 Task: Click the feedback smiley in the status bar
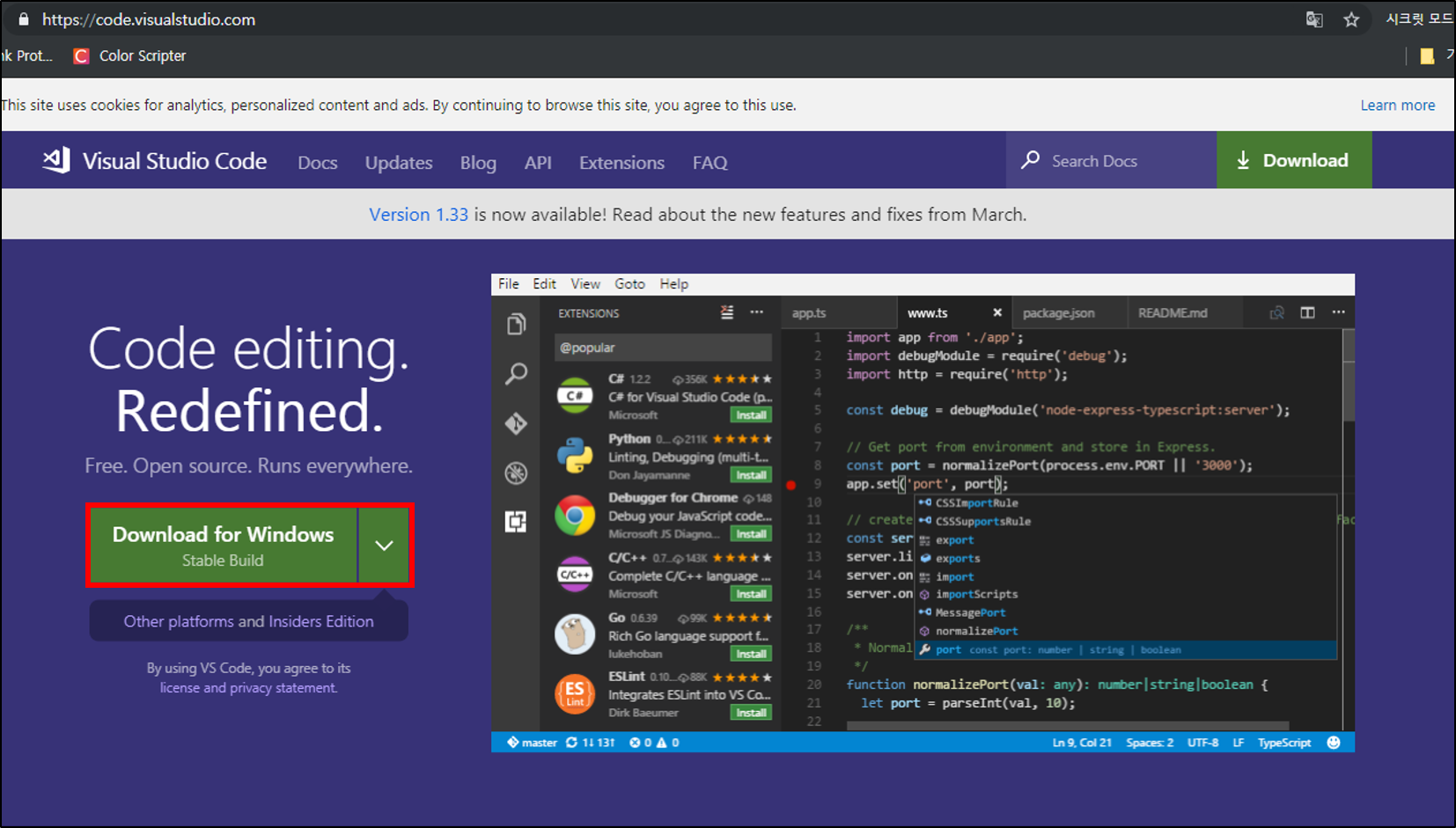[1334, 743]
